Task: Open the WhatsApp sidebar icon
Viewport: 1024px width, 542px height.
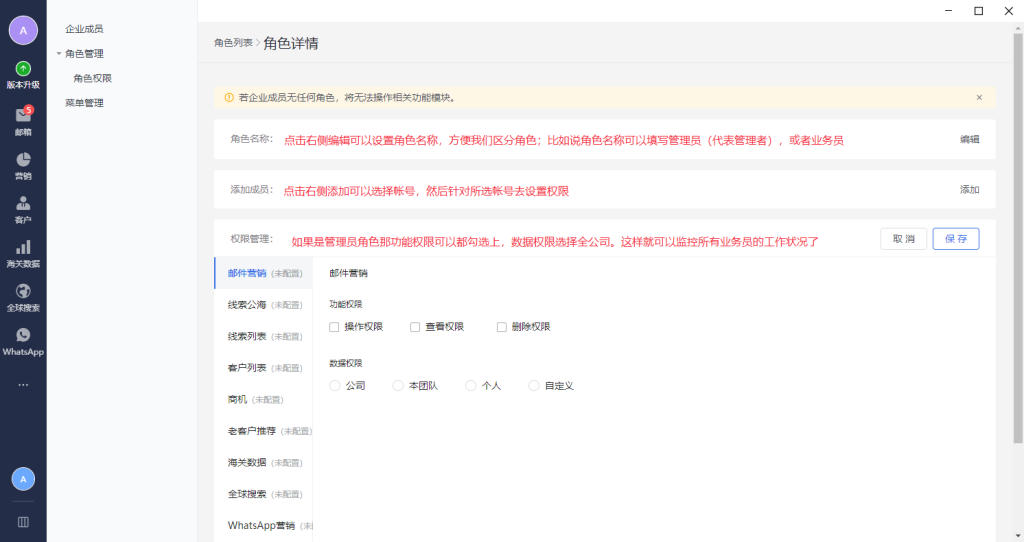Action: pos(23,336)
